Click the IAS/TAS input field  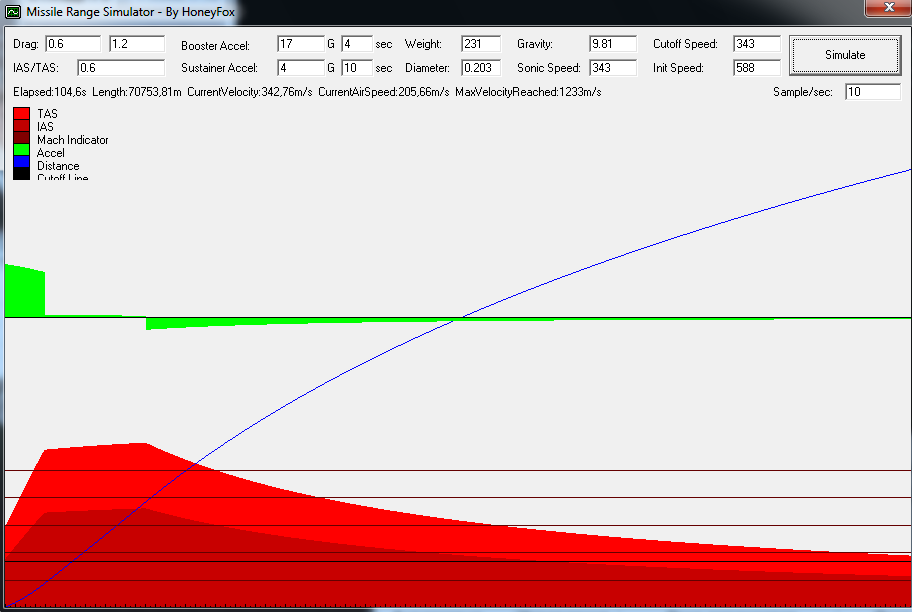(121, 68)
